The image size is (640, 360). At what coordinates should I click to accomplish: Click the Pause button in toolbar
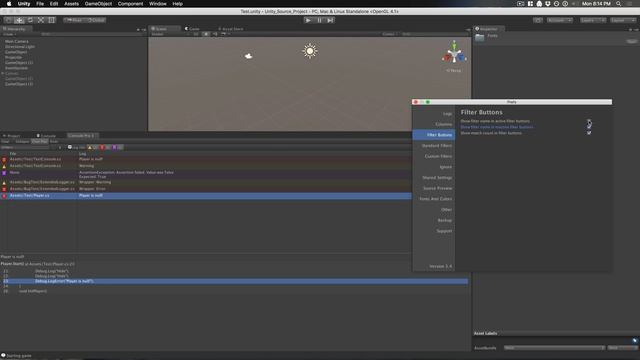(x=319, y=20)
